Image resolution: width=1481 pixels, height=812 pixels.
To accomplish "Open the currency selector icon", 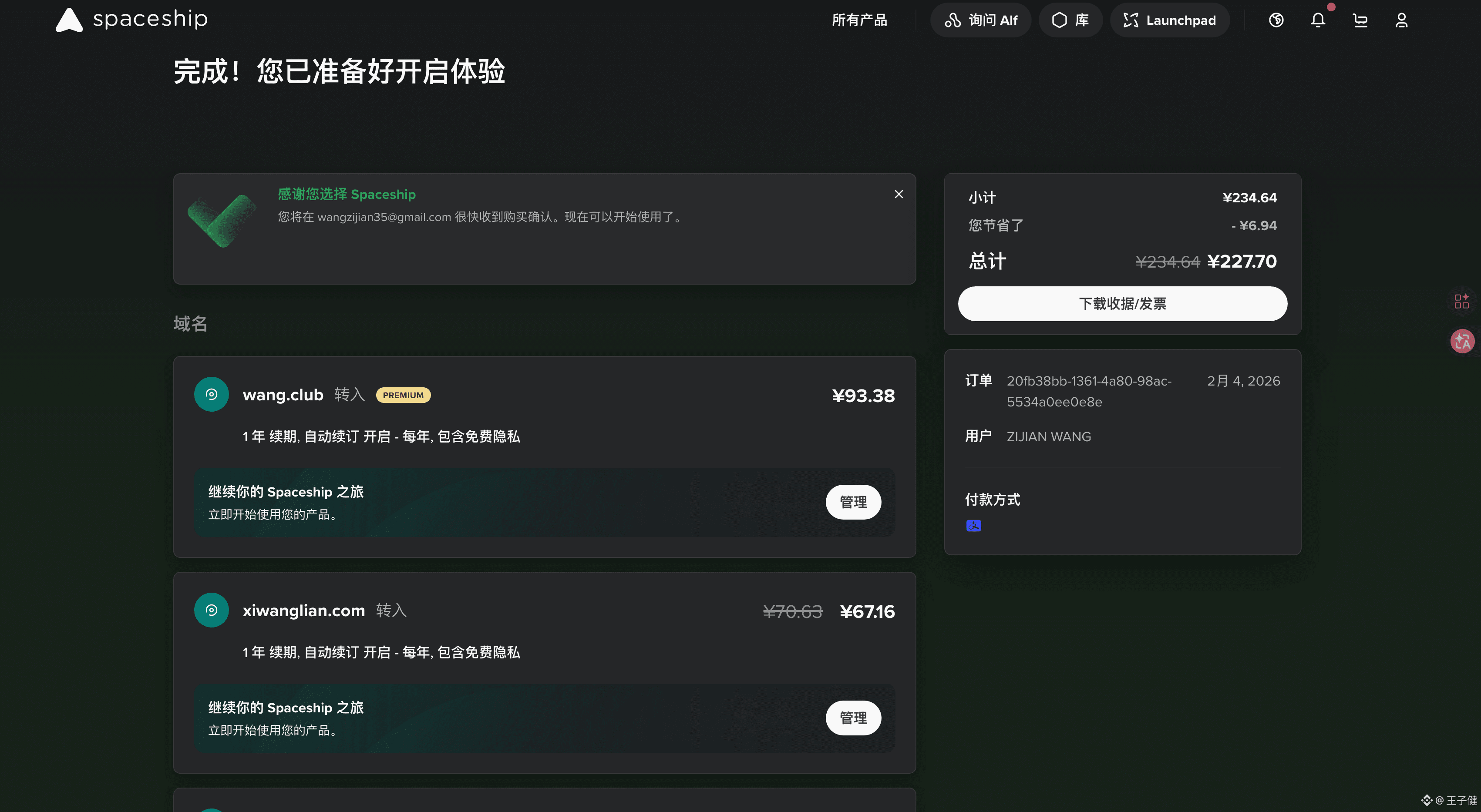I will tap(1276, 20).
